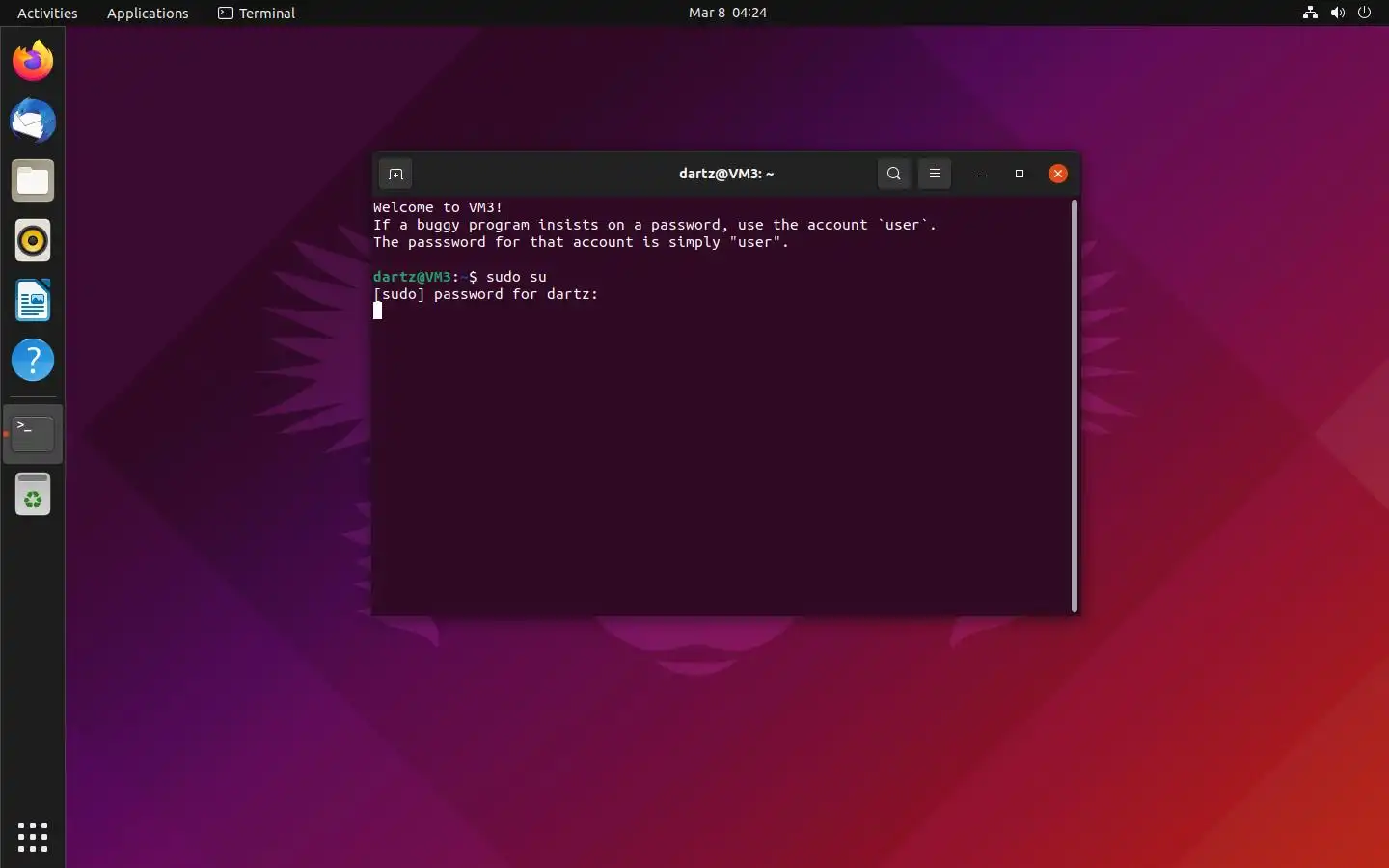Viewport: 1389px width, 868px height.
Task: Maximize the terminal window
Action: point(1020,174)
